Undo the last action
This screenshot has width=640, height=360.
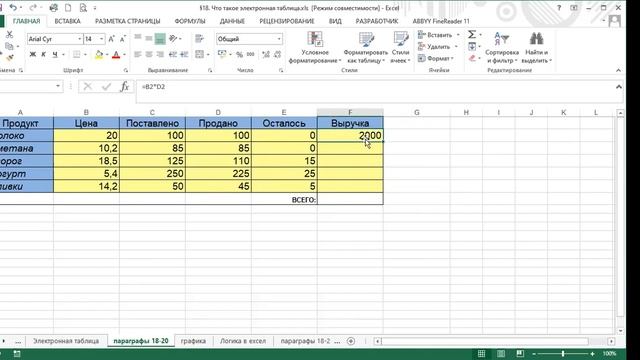[13, 7]
